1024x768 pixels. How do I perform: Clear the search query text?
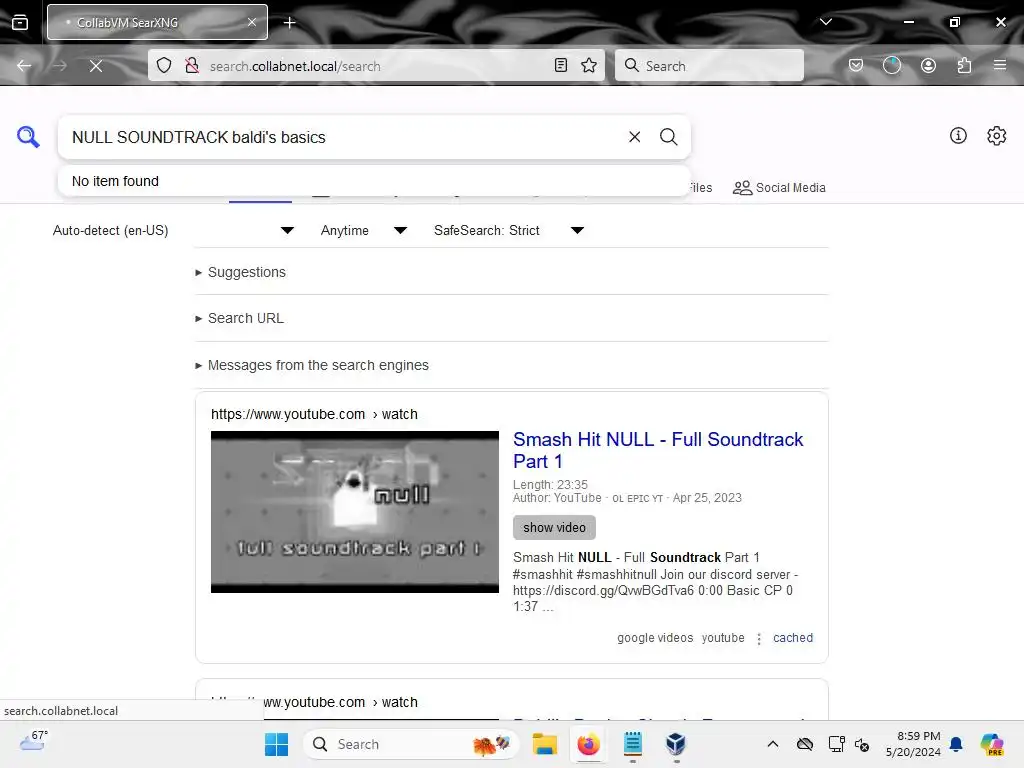click(x=634, y=136)
